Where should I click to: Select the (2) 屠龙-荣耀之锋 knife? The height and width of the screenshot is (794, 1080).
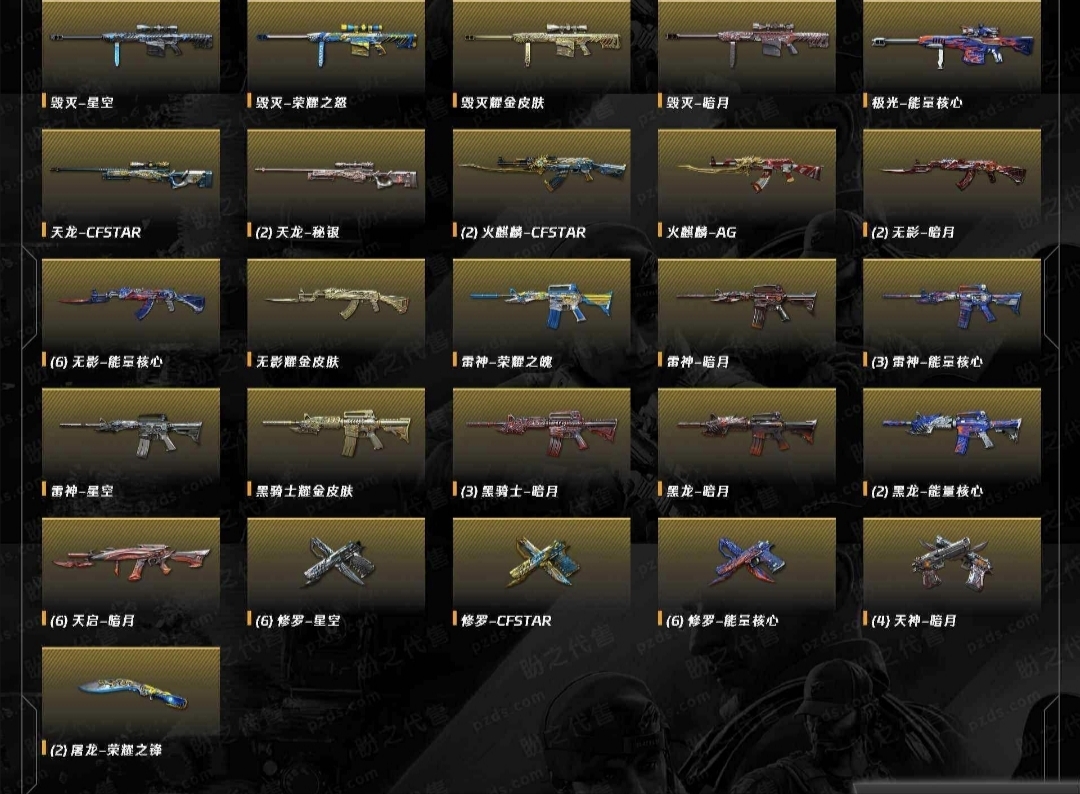131,702
